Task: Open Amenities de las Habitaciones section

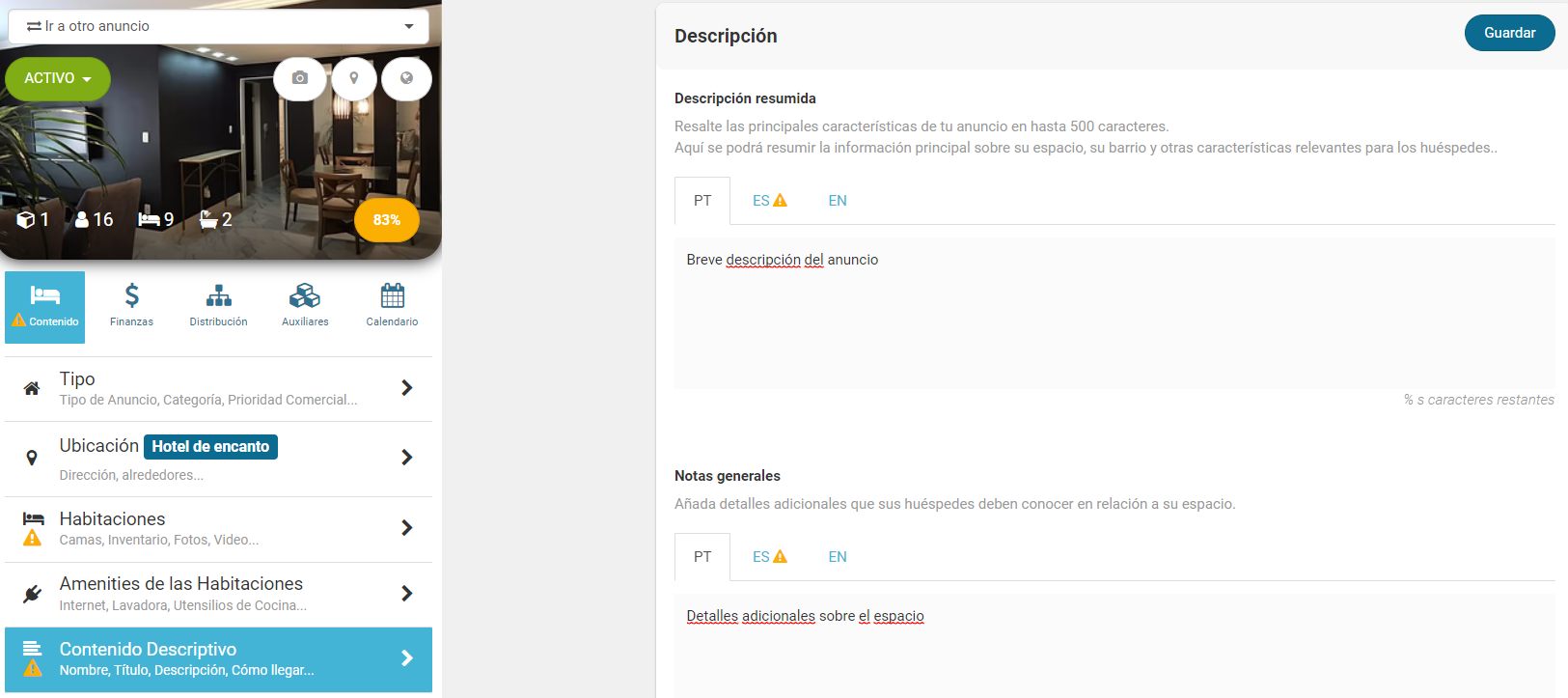Action: click(x=218, y=595)
